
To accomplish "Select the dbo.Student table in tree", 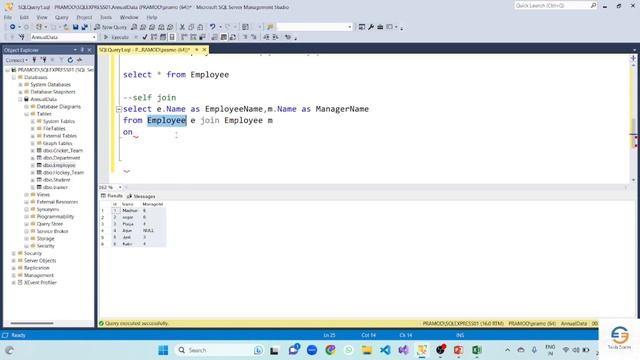I will click(56, 180).
